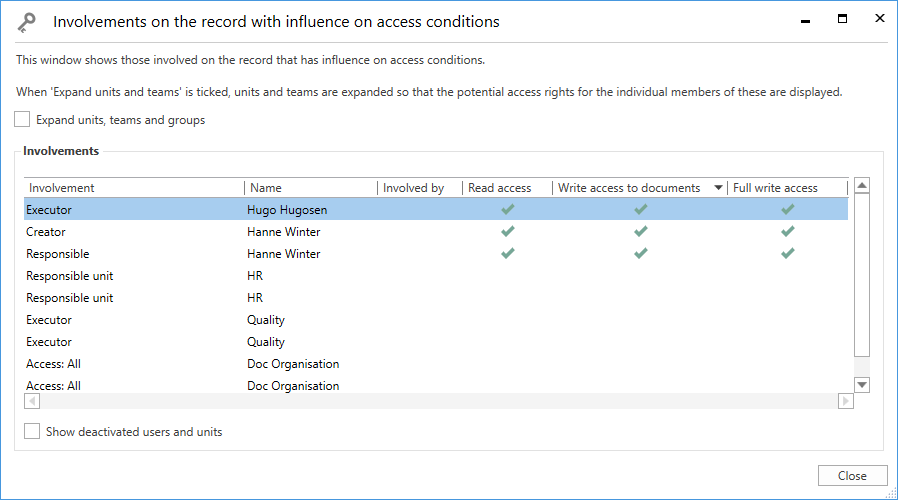This screenshot has height=500, width=898.
Task: Click the key icon in the title bar
Action: [28, 21]
